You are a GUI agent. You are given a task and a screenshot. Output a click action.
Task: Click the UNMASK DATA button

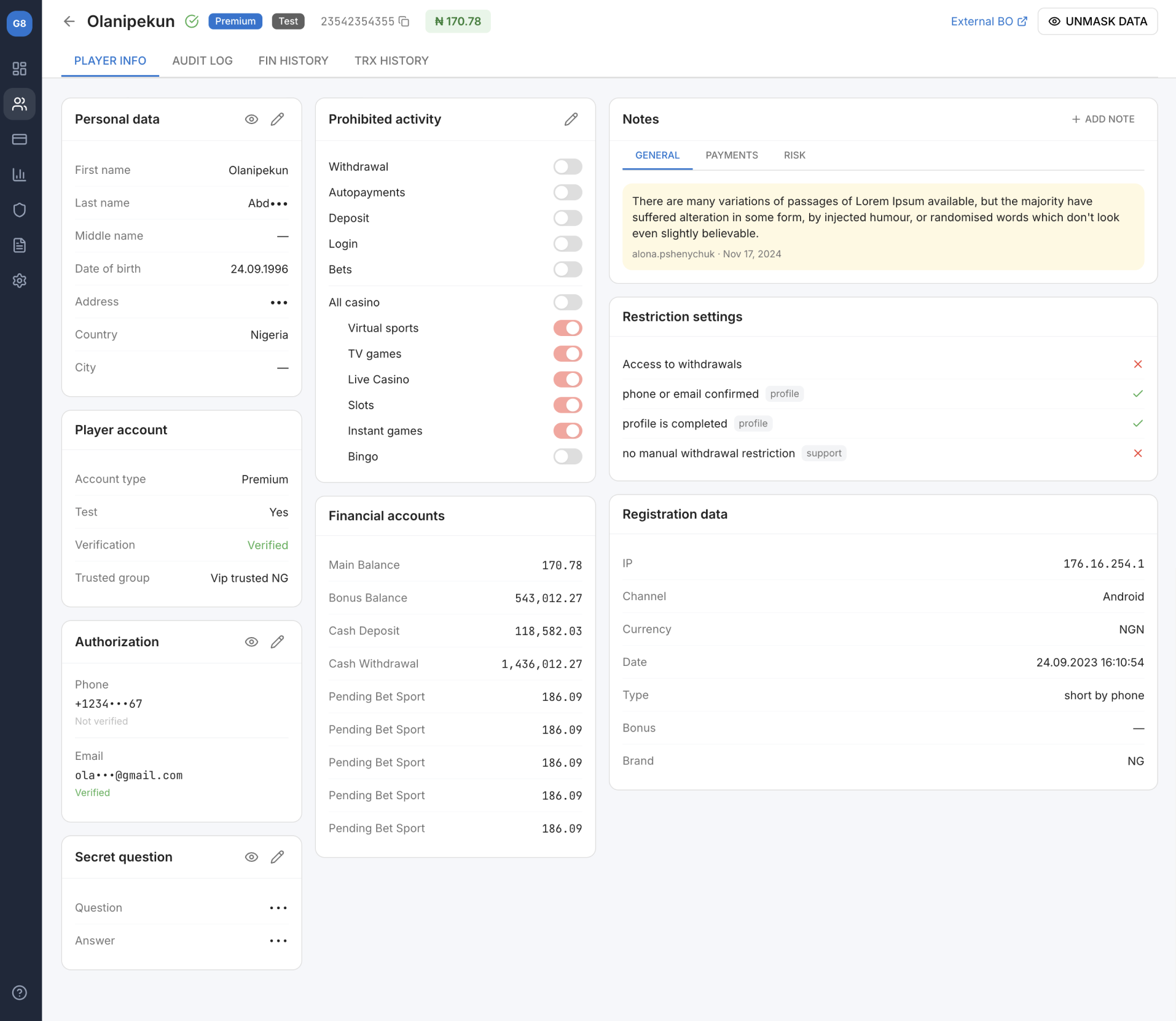tap(1097, 21)
